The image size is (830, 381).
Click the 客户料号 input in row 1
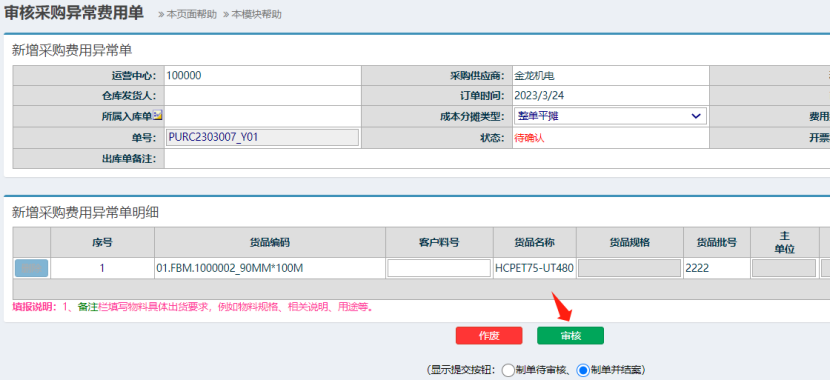(x=439, y=268)
